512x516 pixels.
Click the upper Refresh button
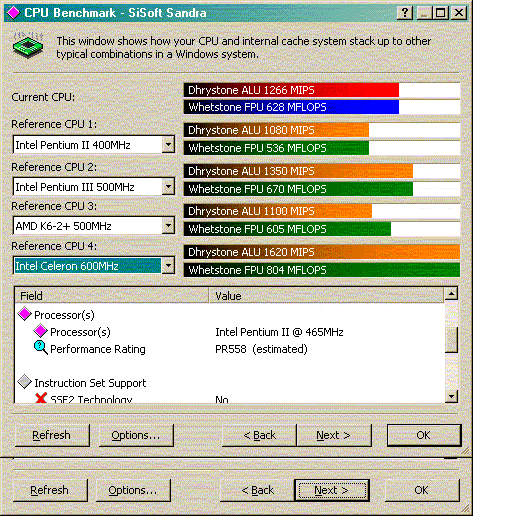click(52, 435)
